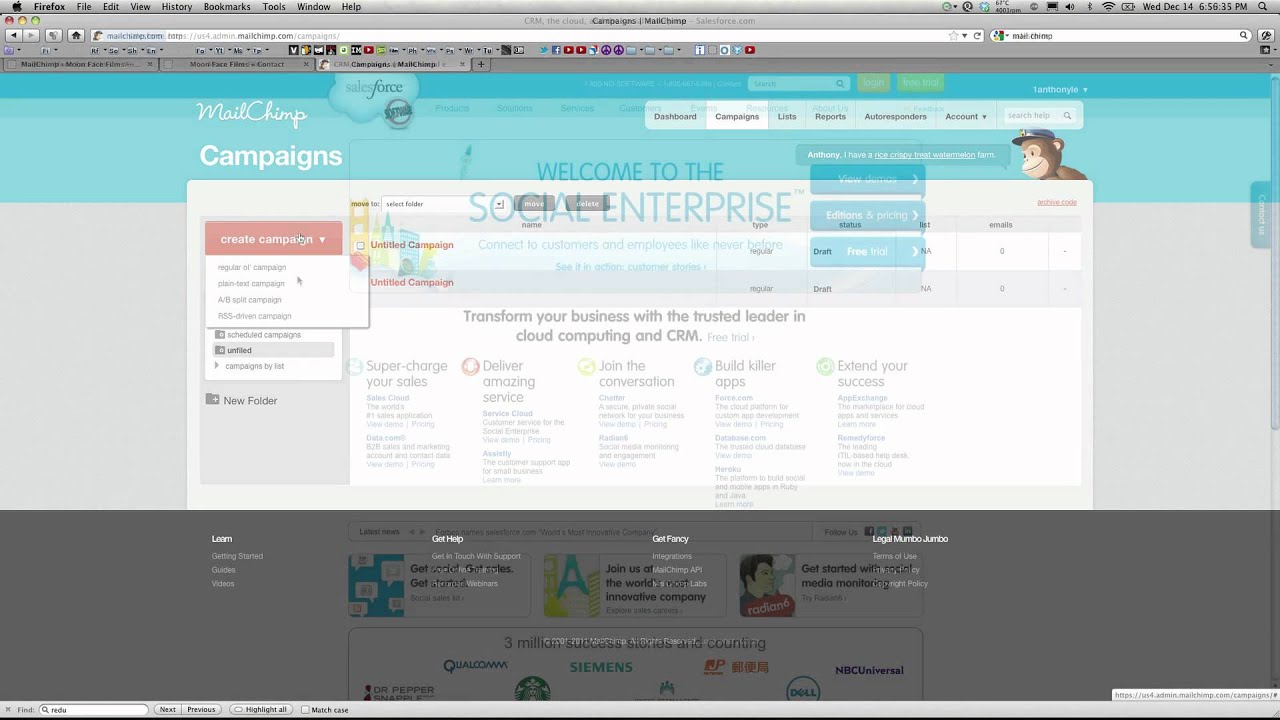Expand campaigns by list triangle
This screenshot has width=1280, height=720.
[217, 366]
